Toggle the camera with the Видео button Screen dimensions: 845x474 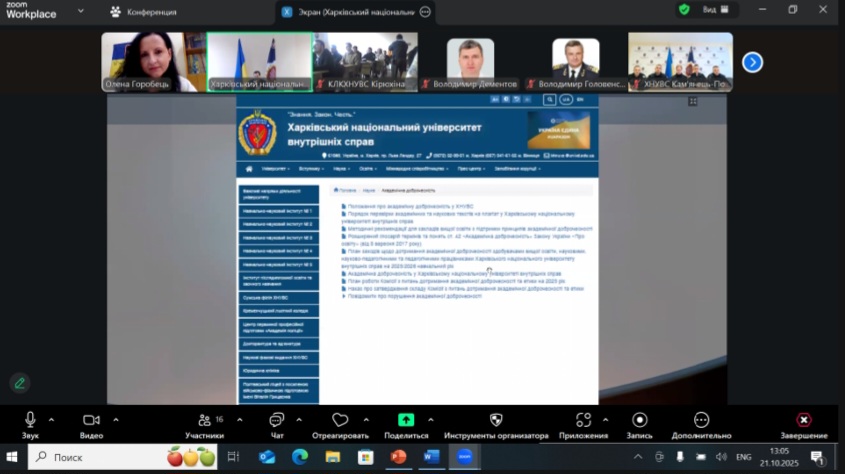91,420
